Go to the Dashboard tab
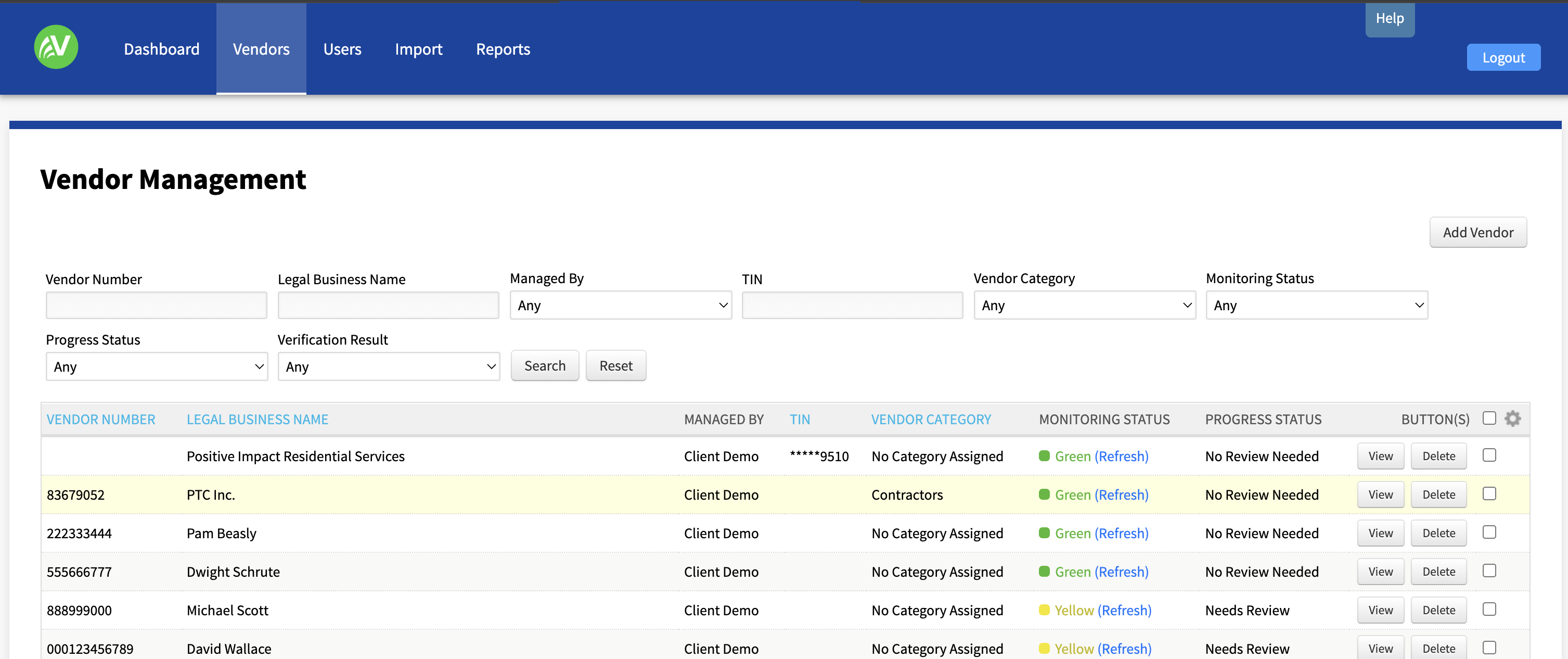Viewport: 1568px width, 659px height. 161,49
